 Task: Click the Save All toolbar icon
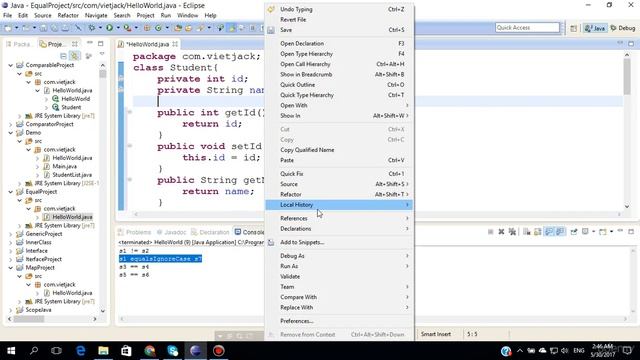(55, 28)
